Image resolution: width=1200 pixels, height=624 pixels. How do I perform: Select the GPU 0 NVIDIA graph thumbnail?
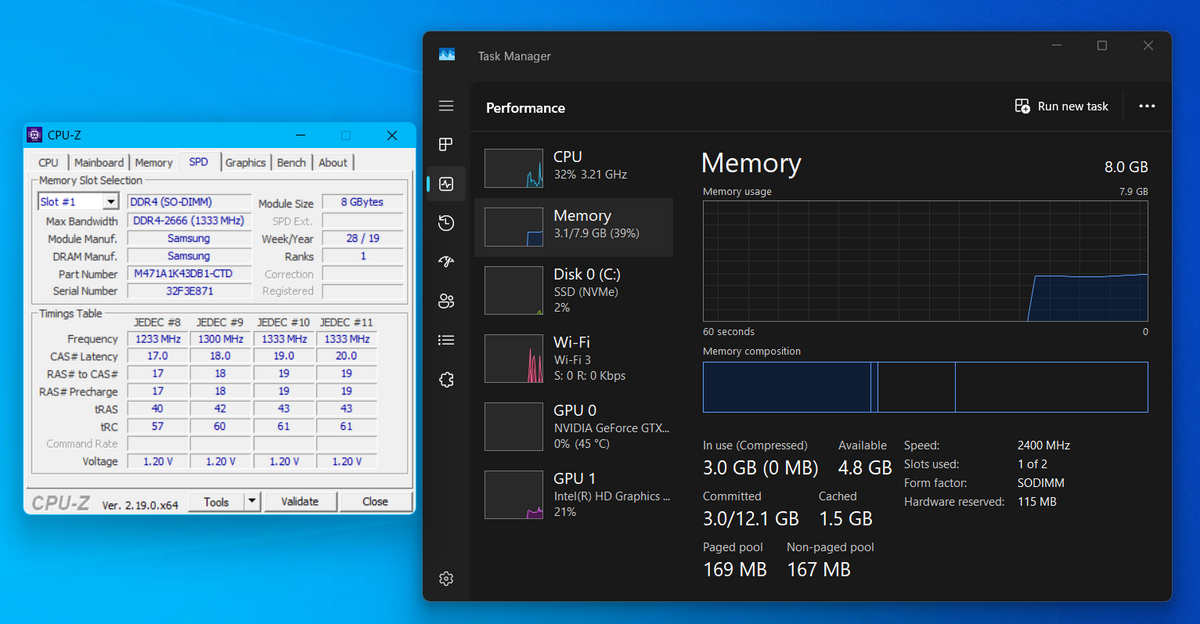513,426
